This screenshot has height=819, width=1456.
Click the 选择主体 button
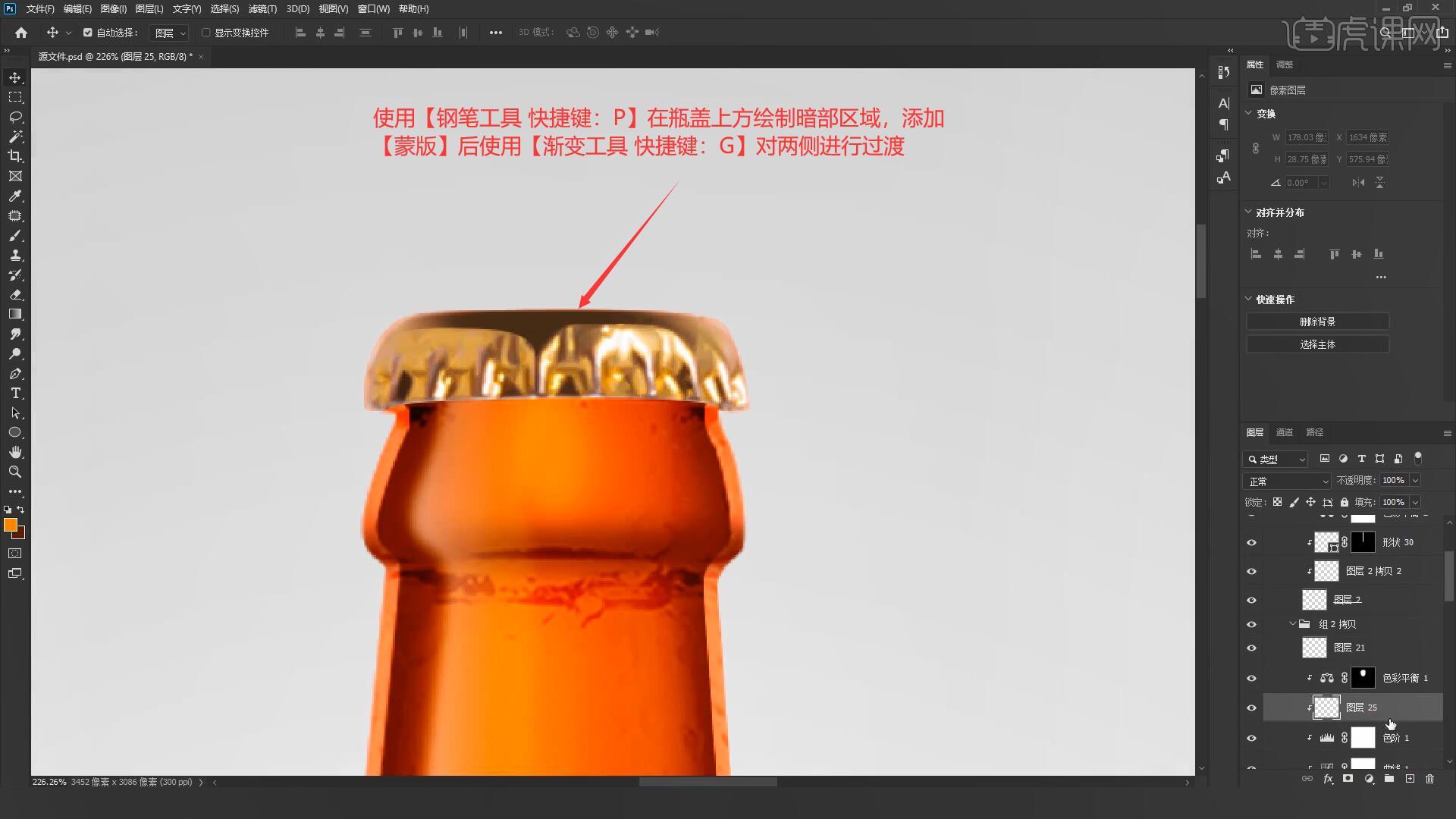click(x=1317, y=344)
